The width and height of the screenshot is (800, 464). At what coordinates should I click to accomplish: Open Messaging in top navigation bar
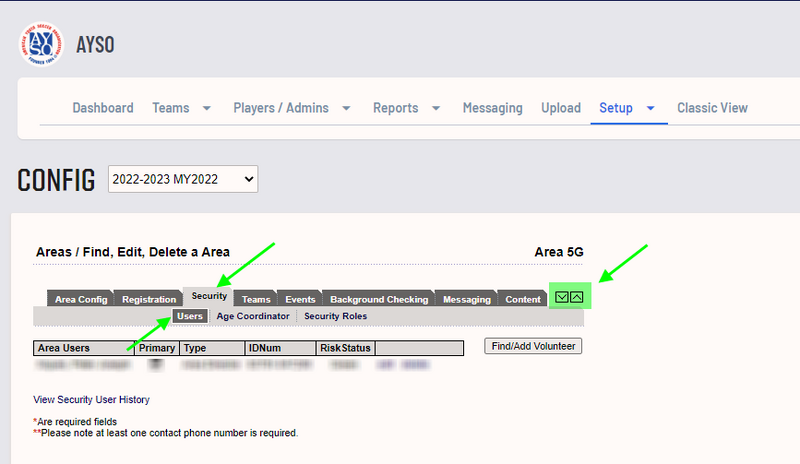click(x=492, y=108)
